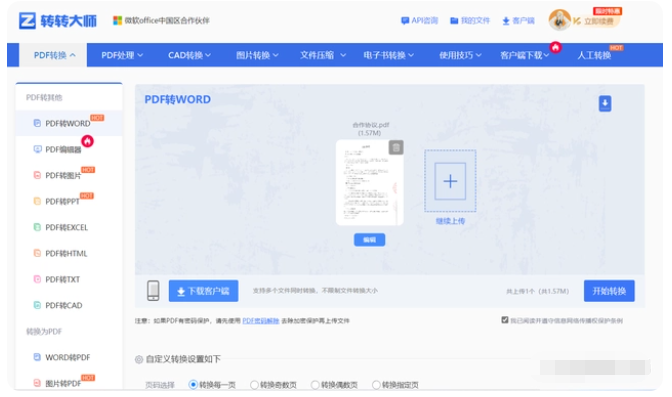The width and height of the screenshot is (672, 397).
Task: Click the PDF转PPT sidebar icon
Action: tap(37, 201)
